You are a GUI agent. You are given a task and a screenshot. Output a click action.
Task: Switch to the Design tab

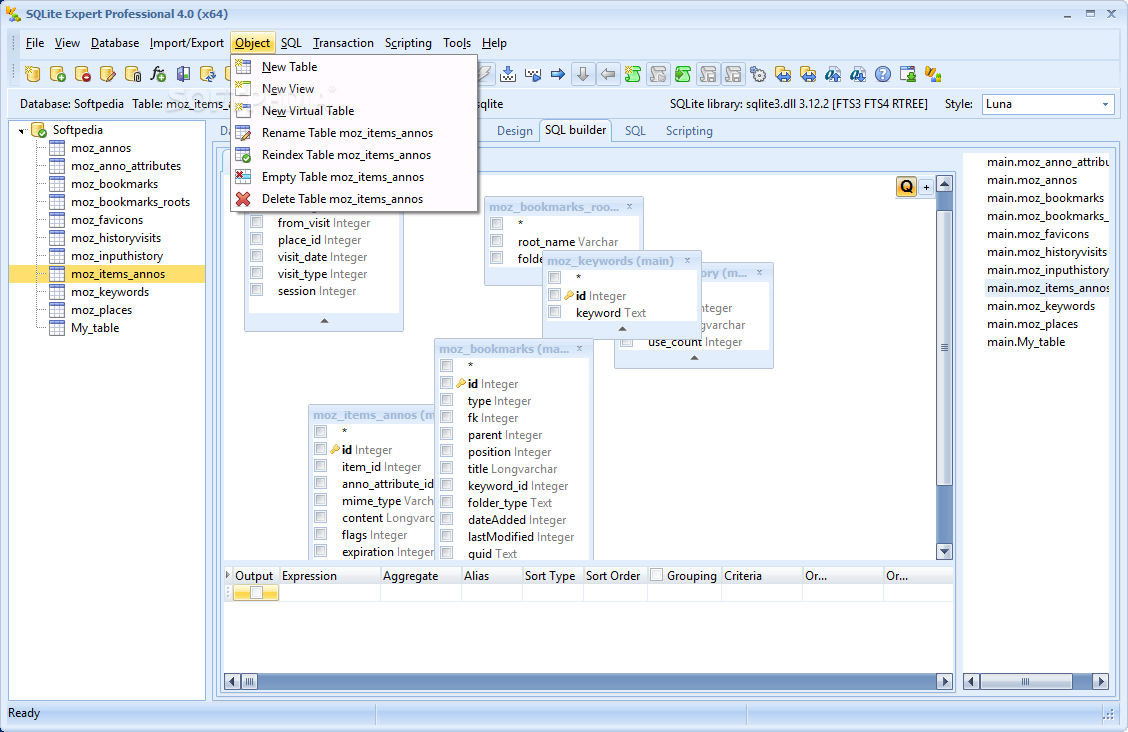pyautogui.click(x=515, y=131)
